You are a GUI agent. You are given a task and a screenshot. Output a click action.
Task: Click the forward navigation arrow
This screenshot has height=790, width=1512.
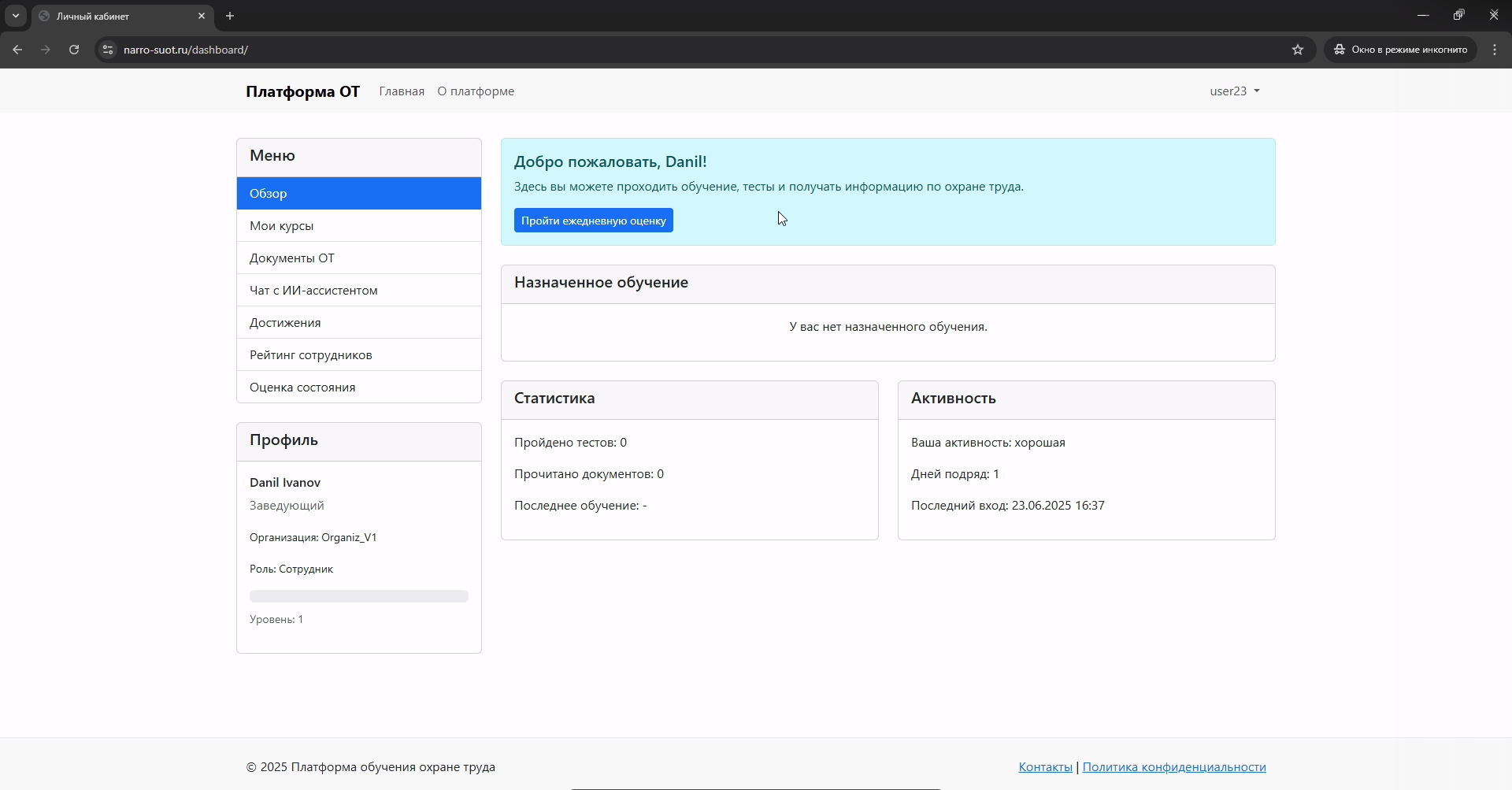(46, 49)
